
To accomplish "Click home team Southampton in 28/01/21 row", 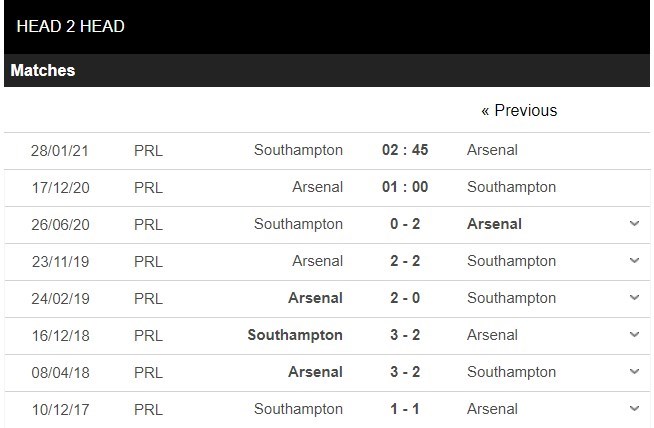I will pos(298,150).
